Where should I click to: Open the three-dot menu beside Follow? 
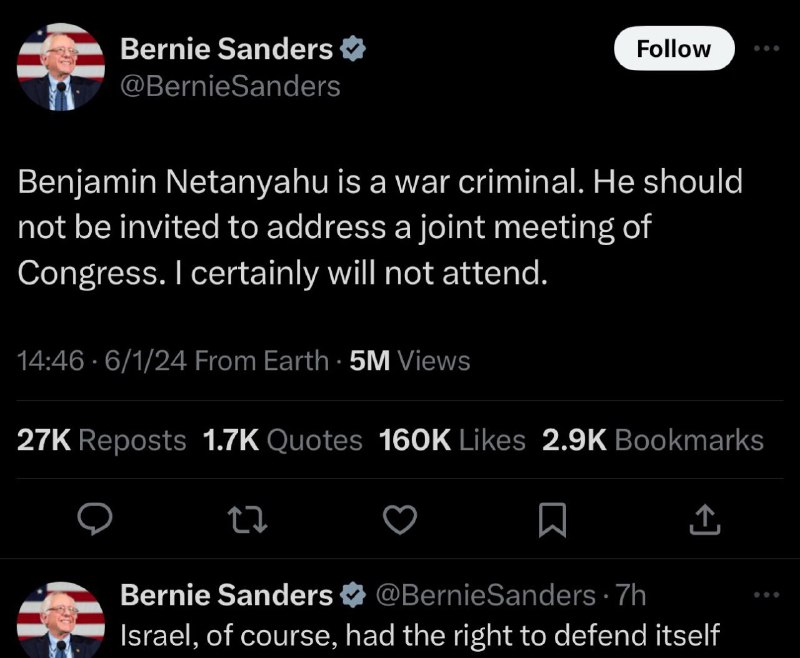767,47
